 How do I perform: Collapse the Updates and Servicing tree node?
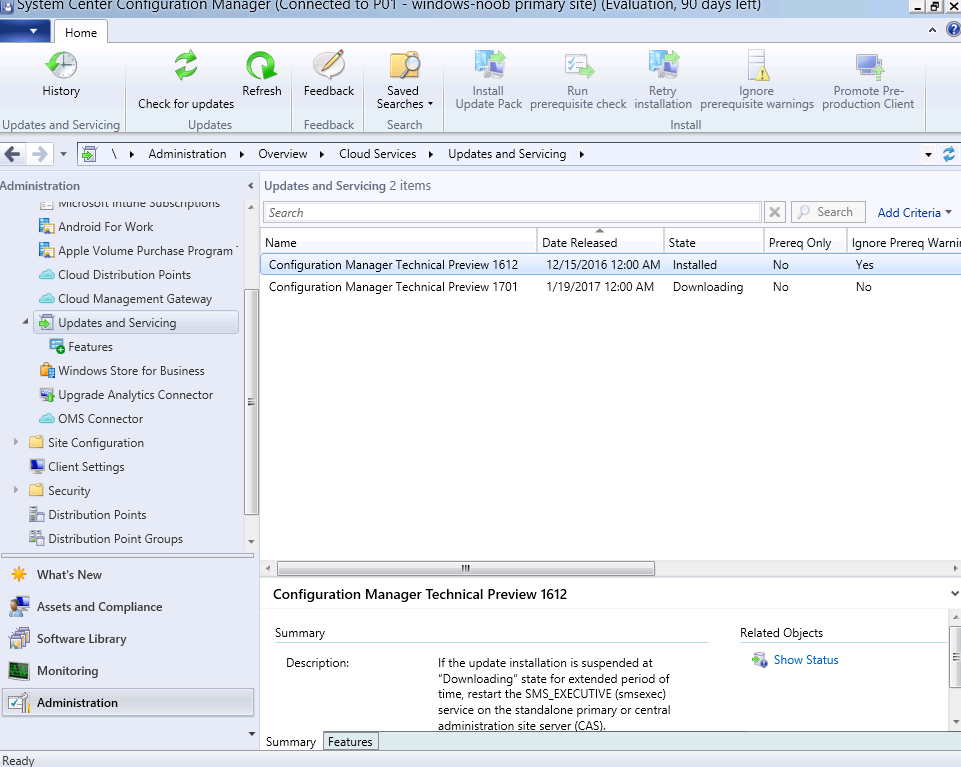point(25,322)
